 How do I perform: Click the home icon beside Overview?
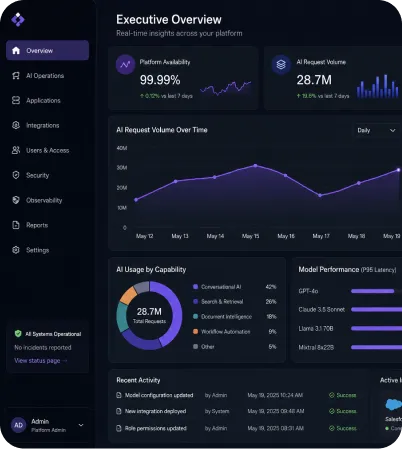click(16, 50)
